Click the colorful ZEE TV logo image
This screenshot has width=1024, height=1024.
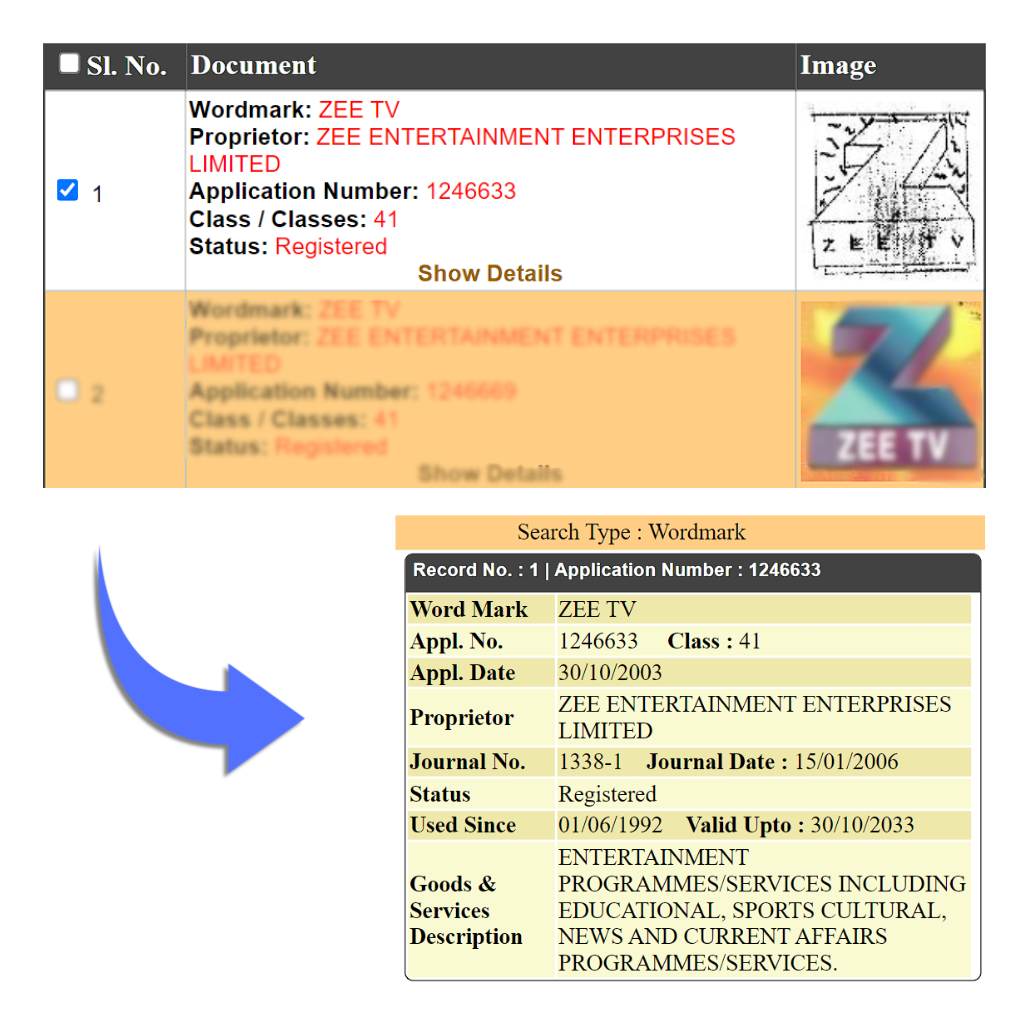pos(890,391)
